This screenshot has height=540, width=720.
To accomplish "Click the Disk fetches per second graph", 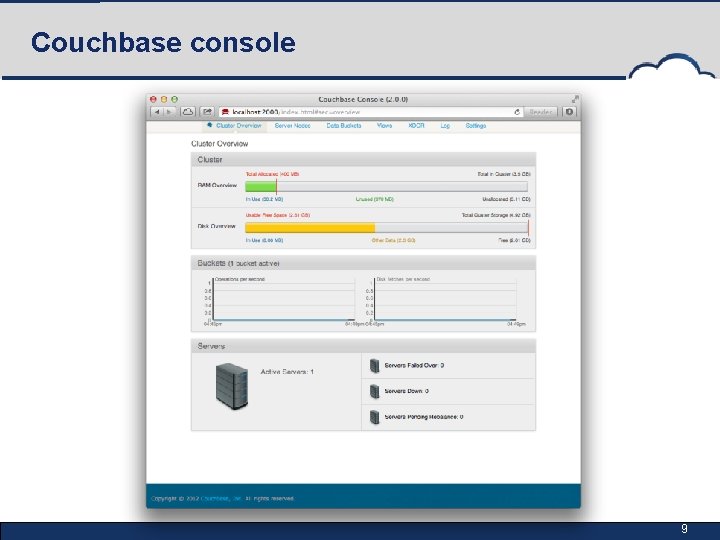I will tap(444, 300).
